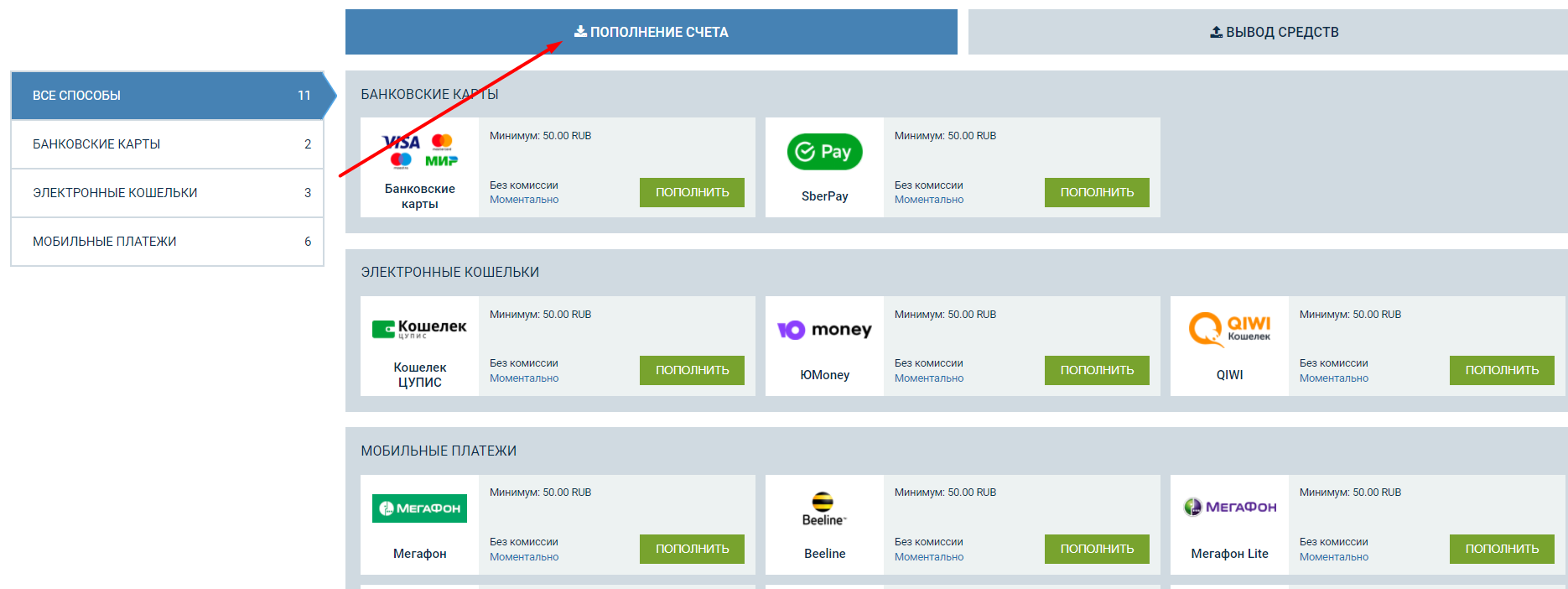The image size is (1568, 589).
Task: Click Без комиссии in QIWI card
Action: pyautogui.click(x=1334, y=363)
